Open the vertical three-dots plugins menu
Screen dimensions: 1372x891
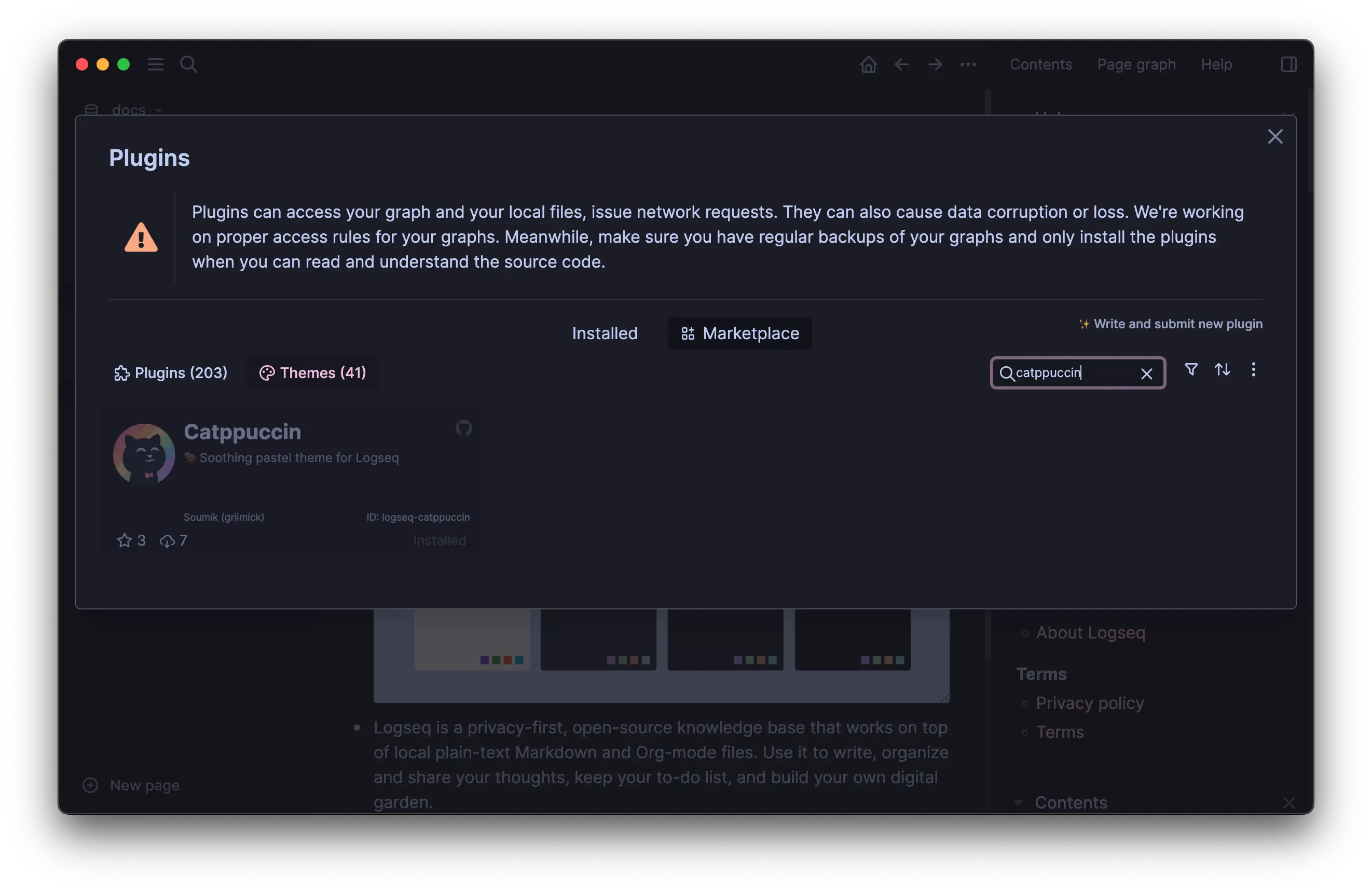[x=1253, y=369]
